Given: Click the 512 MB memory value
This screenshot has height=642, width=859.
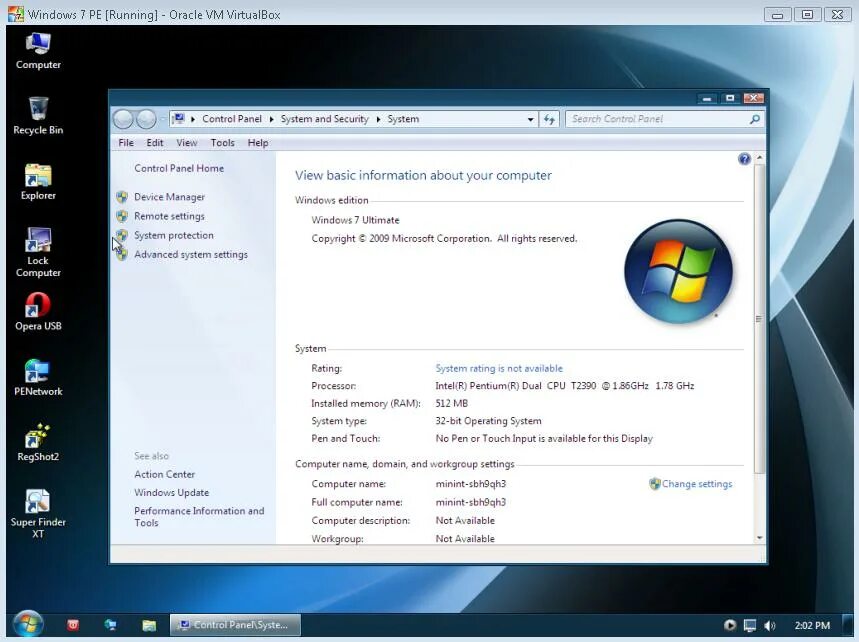Looking at the screenshot, I should (x=451, y=404).
